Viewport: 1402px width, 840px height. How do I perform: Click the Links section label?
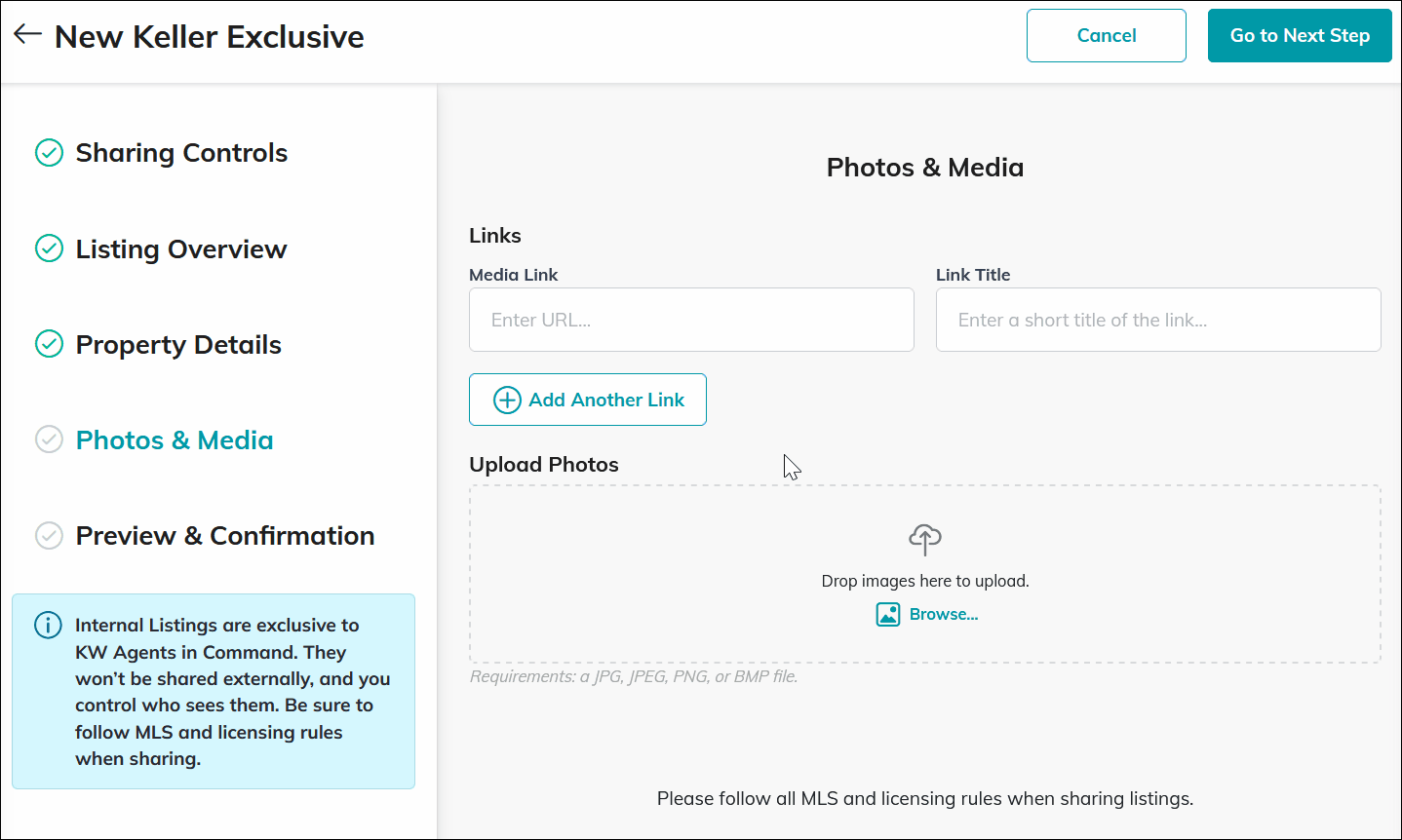495,236
